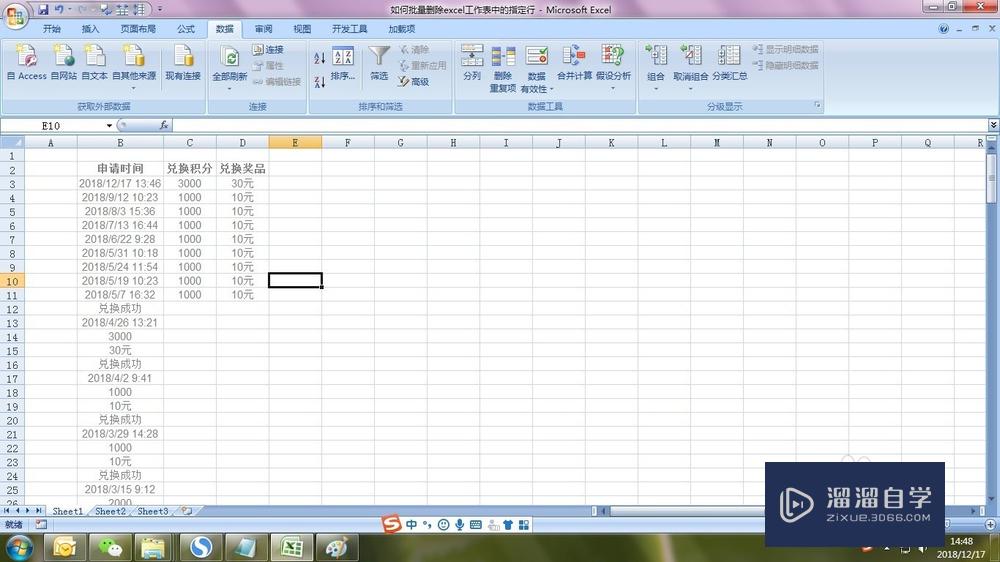Open the Name Box dropdown arrow

click(x=109, y=126)
